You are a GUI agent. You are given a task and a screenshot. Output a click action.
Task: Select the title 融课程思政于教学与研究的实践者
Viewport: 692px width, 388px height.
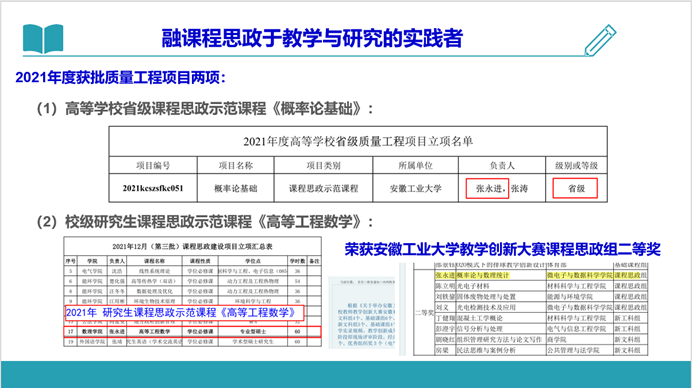(x=312, y=38)
